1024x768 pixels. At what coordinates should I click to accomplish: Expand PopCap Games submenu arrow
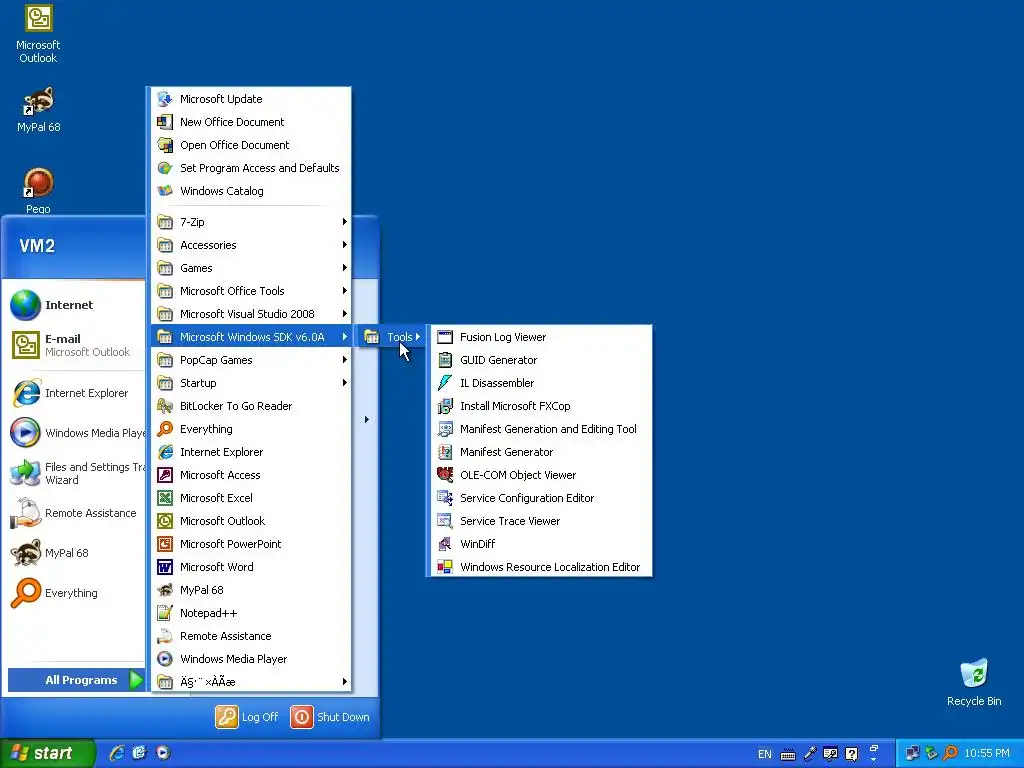click(344, 360)
